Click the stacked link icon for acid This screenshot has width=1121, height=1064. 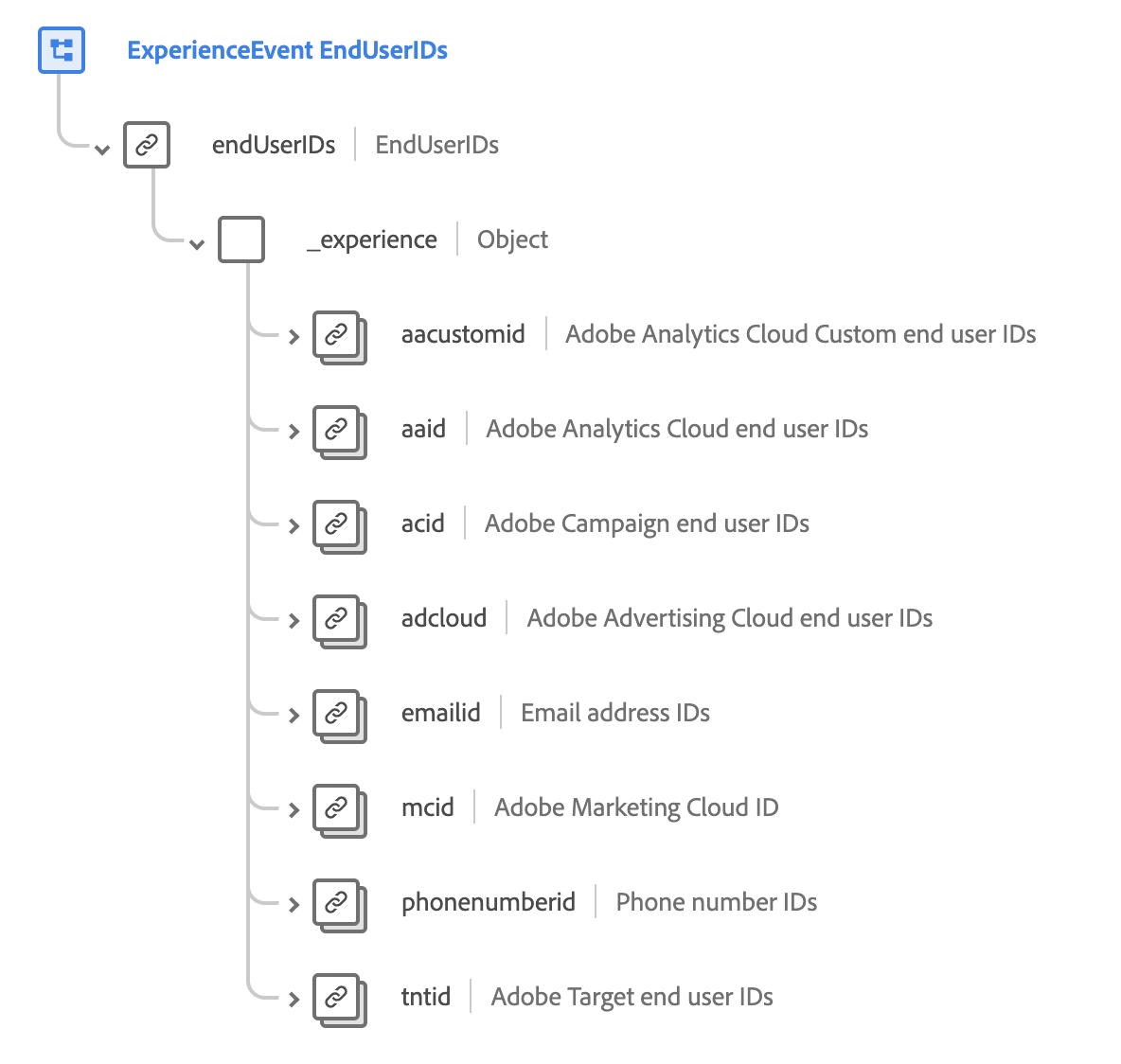tap(337, 524)
